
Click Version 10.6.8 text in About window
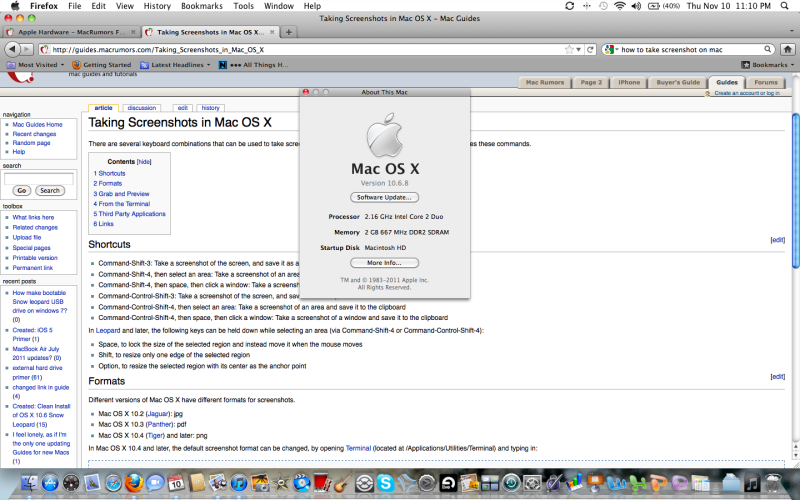(x=384, y=183)
